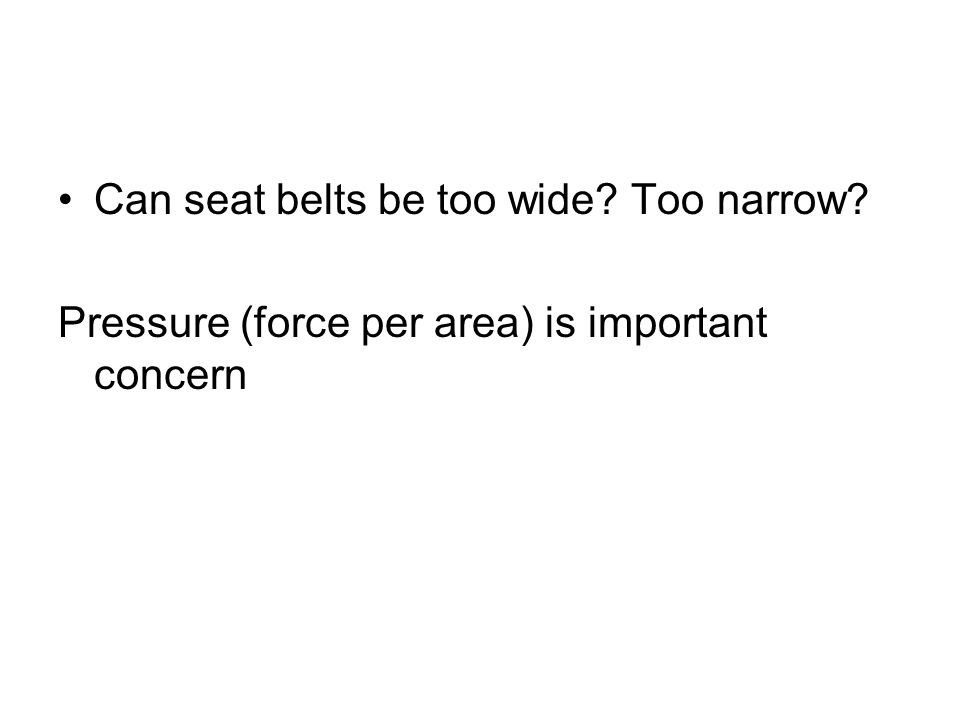Click lowercase 'too' before 'wide?'
Viewport: 960px width, 720px height.
(466, 201)
